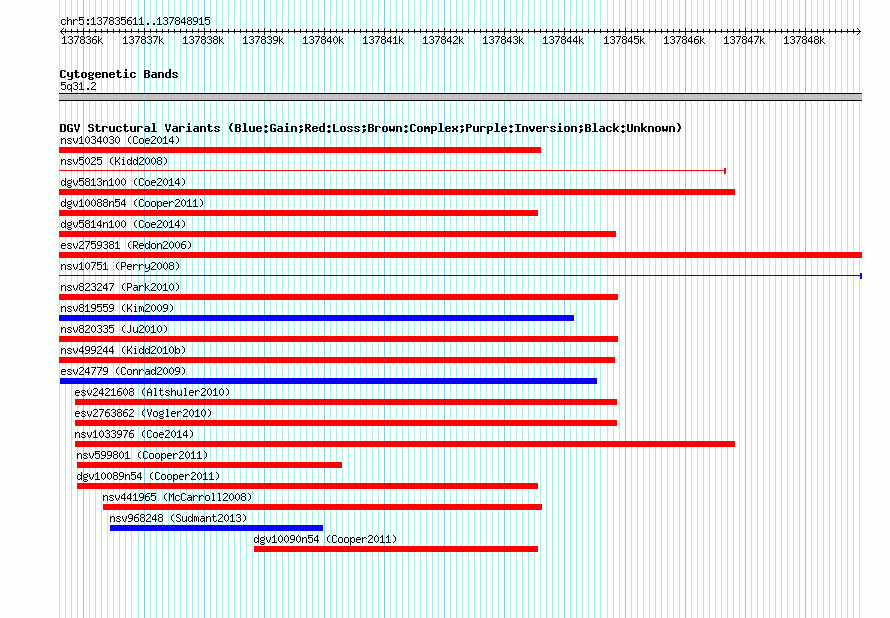
Task: Open dgv5813n100 (Coe2014) label
Action: [x=123, y=182]
